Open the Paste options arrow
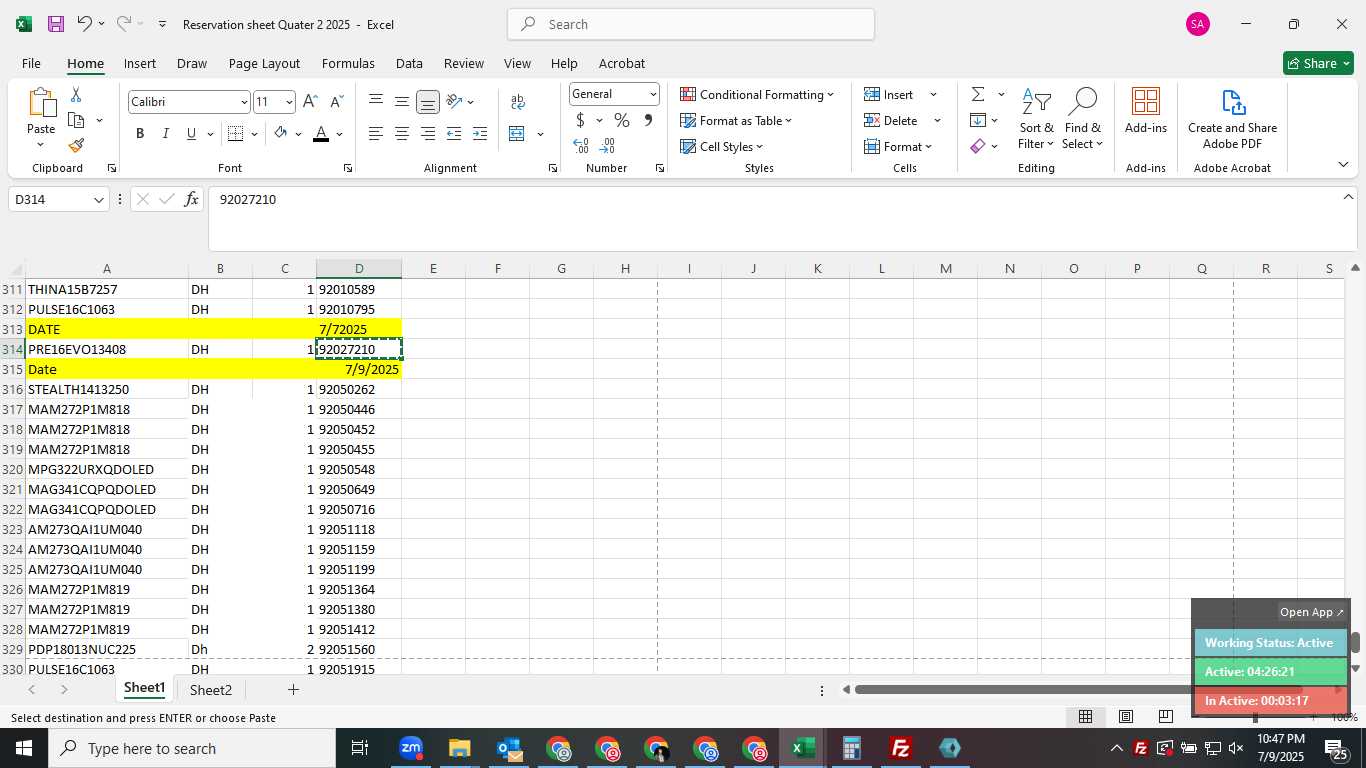Image resolution: width=1366 pixels, height=768 pixels. coord(41,145)
